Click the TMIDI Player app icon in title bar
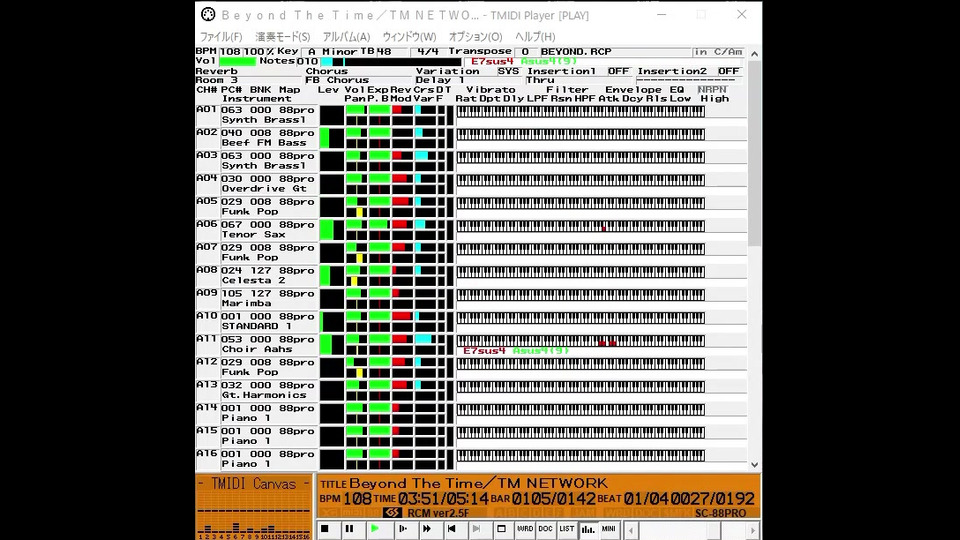Viewport: 960px width, 540px height. click(208, 15)
